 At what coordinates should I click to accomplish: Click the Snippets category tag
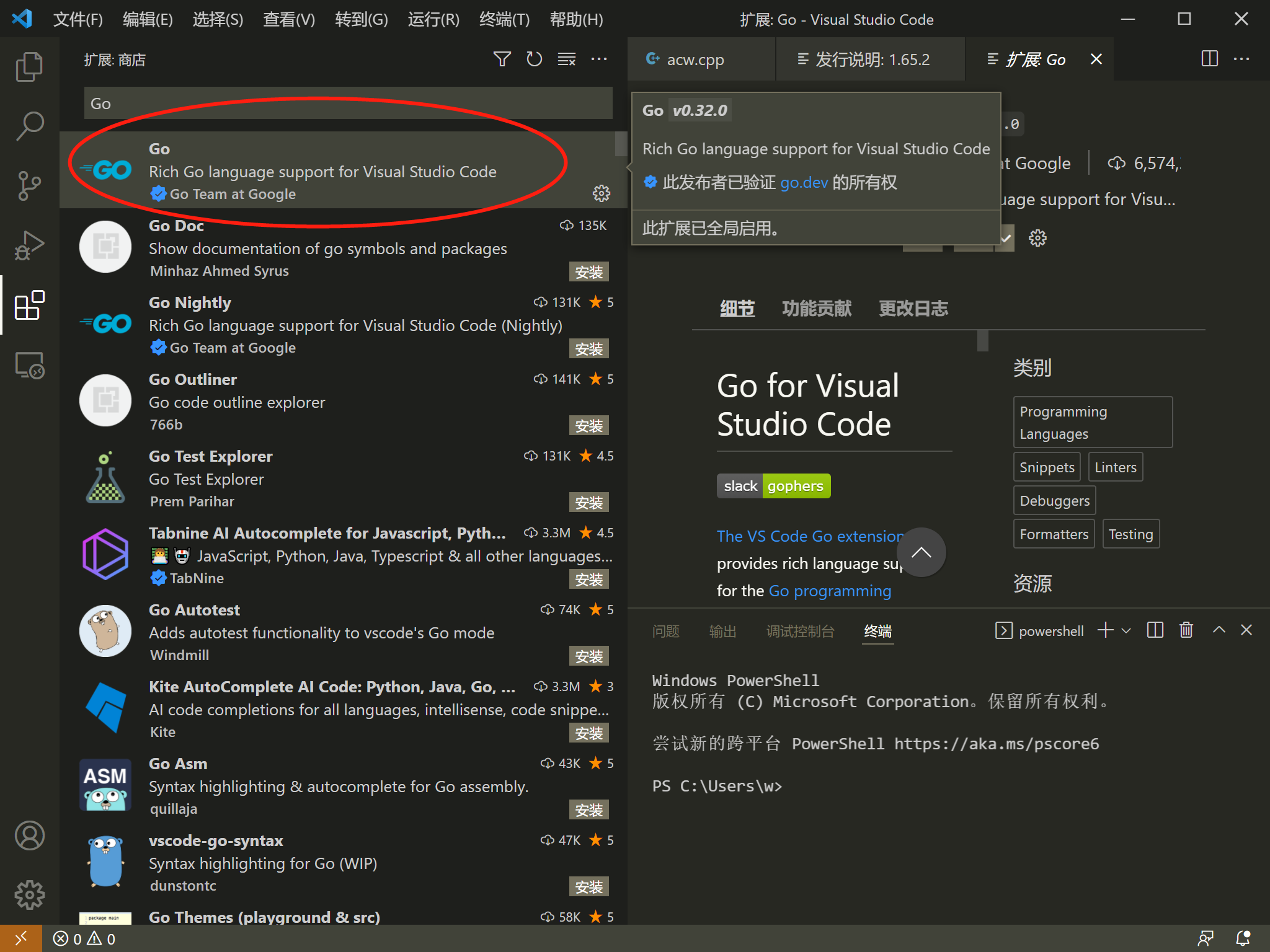tap(1047, 467)
